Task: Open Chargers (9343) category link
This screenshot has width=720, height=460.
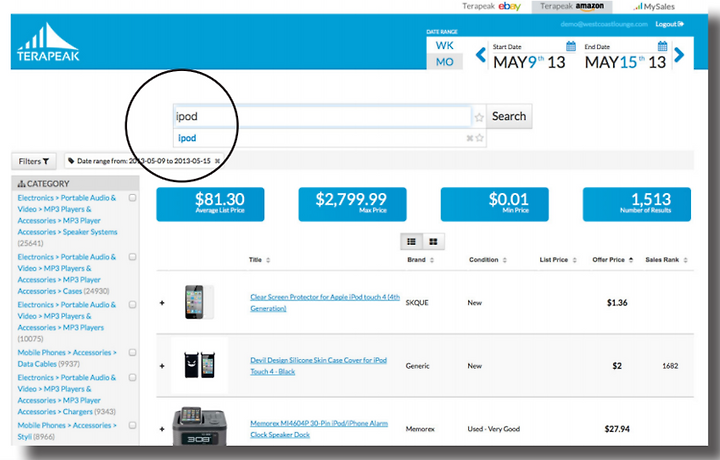Action: tap(67, 394)
